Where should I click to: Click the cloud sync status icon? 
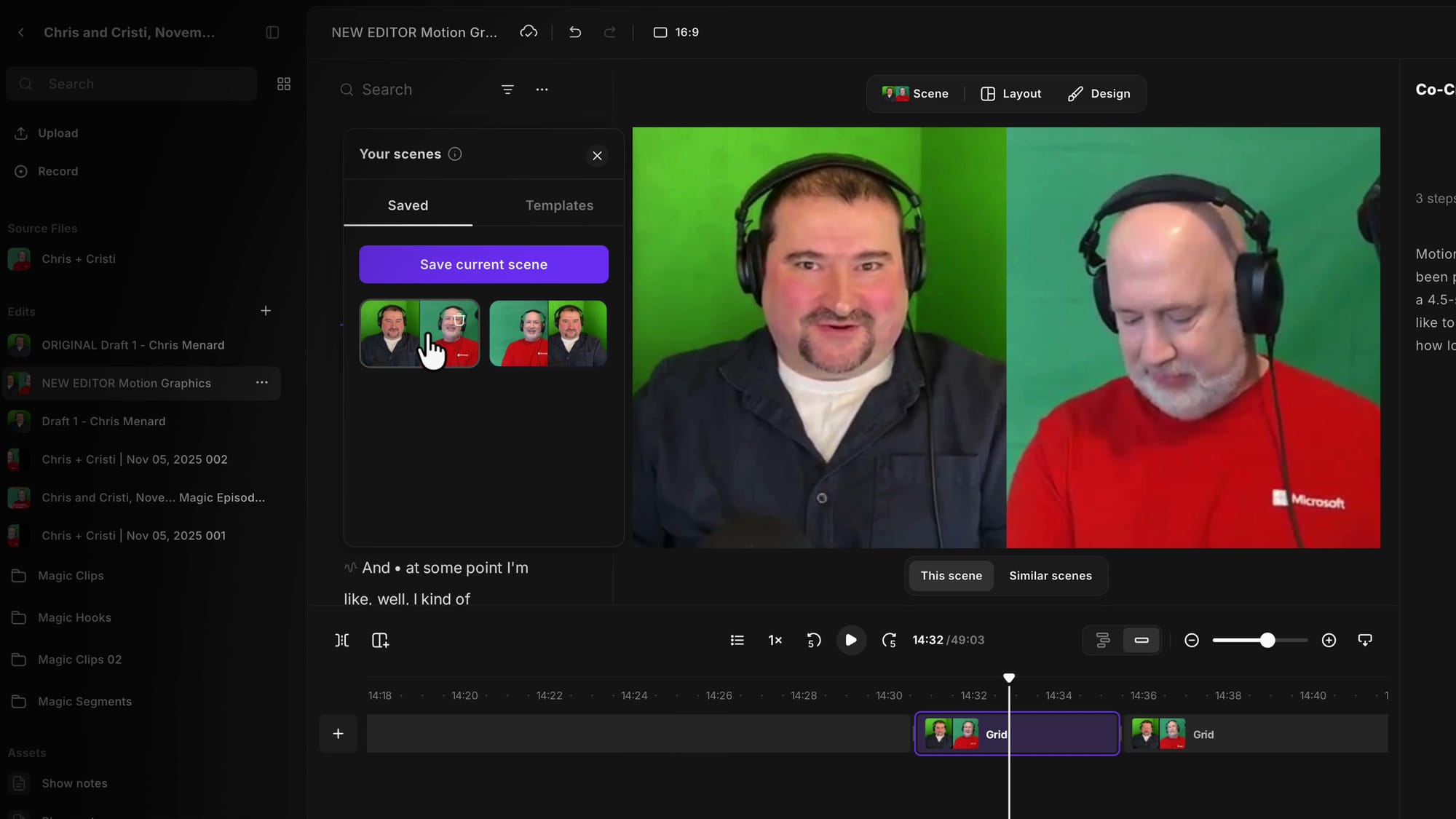529,32
